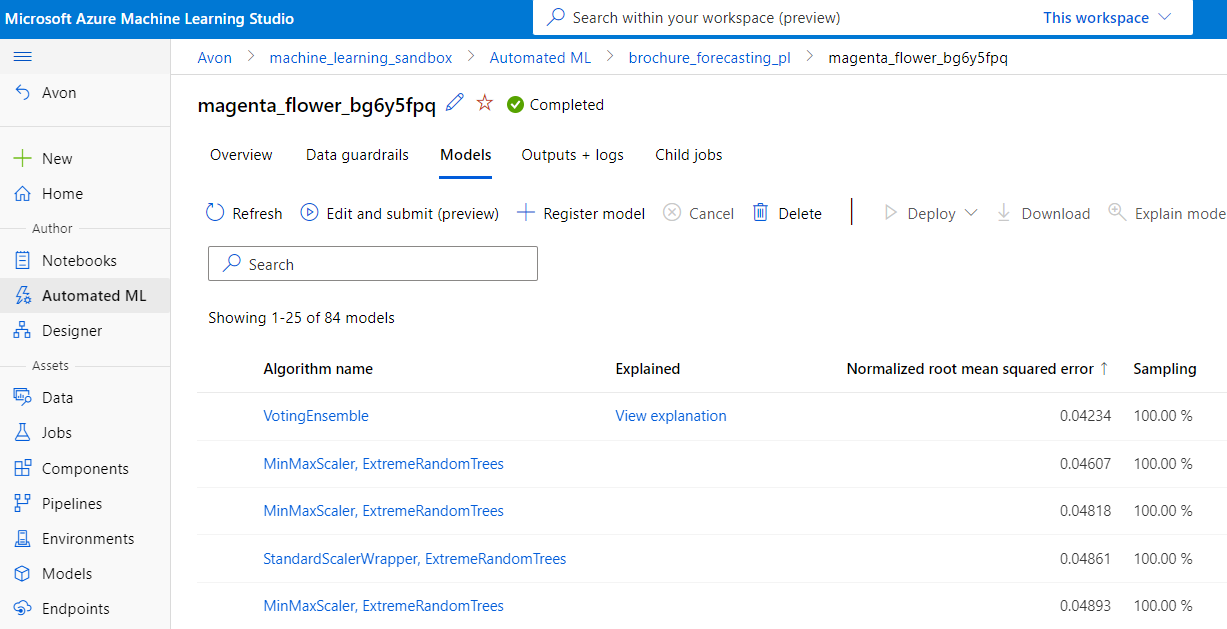Favorite the job with the star icon
This screenshot has height=629, width=1227.
[x=485, y=102]
